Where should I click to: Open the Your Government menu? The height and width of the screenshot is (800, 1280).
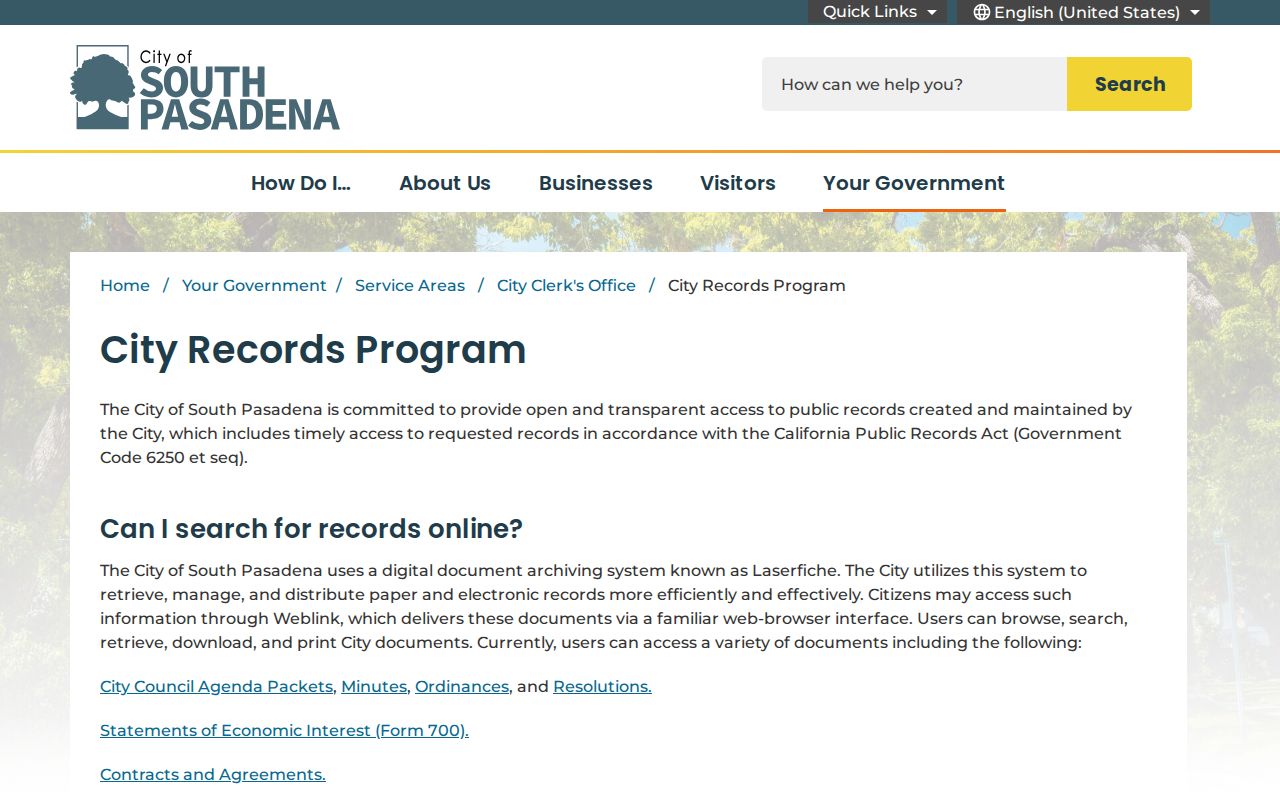(914, 183)
